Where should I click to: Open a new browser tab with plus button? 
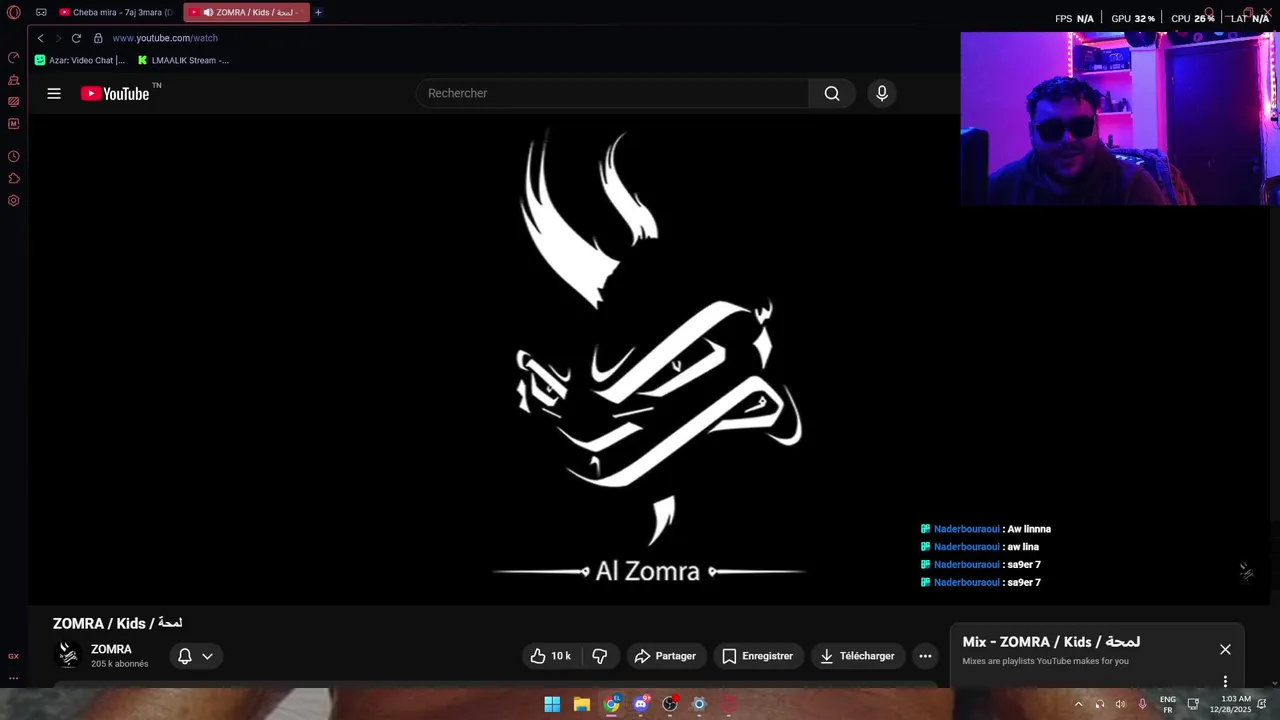tap(318, 12)
